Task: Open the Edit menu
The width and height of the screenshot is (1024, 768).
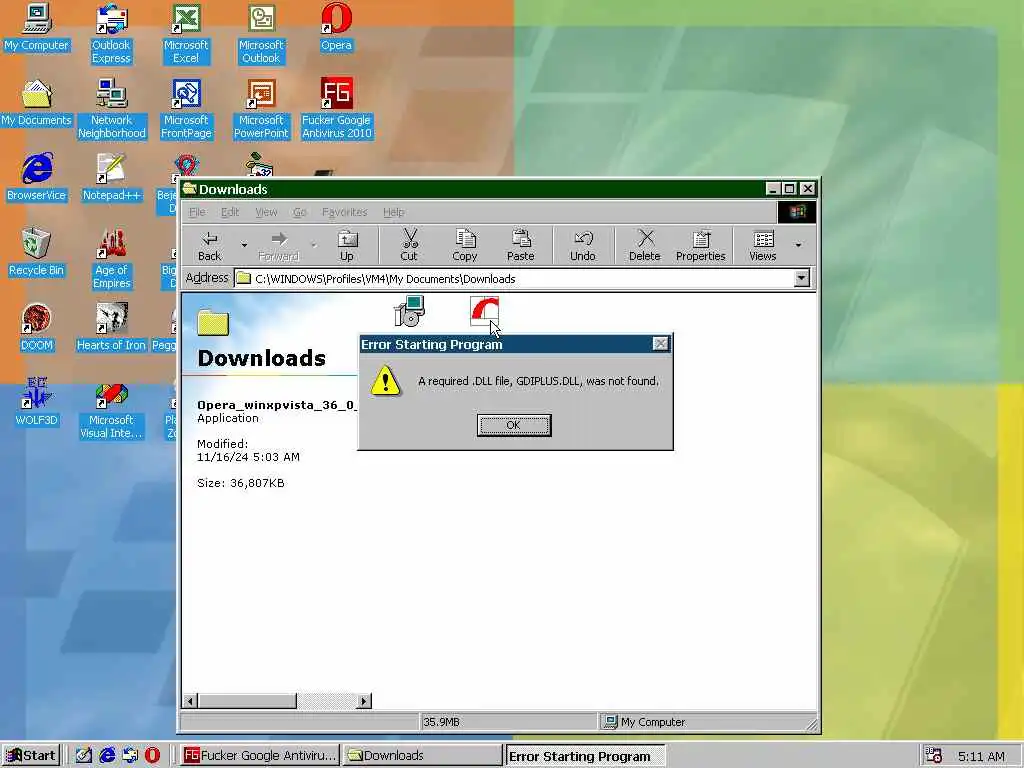Action: coord(230,212)
